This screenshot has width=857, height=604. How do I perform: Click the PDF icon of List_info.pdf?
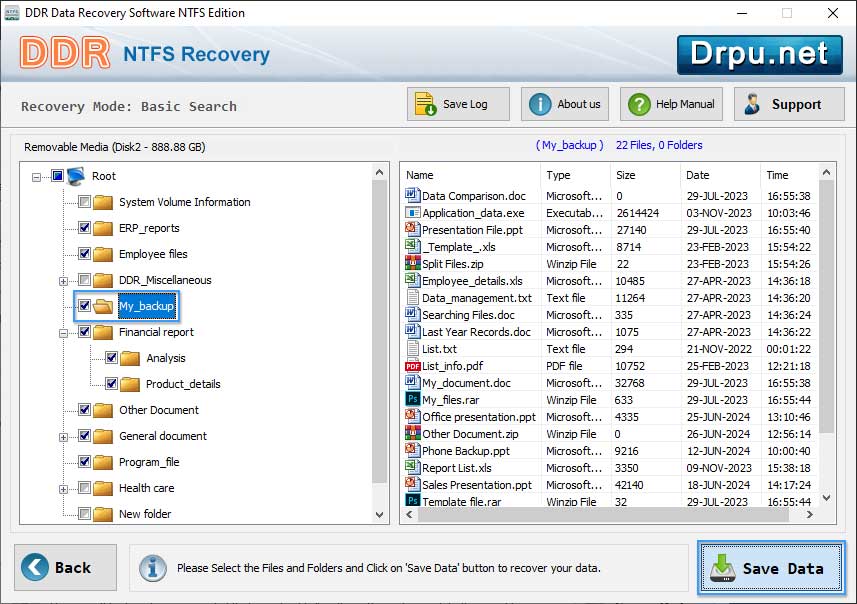(x=412, y=366)
